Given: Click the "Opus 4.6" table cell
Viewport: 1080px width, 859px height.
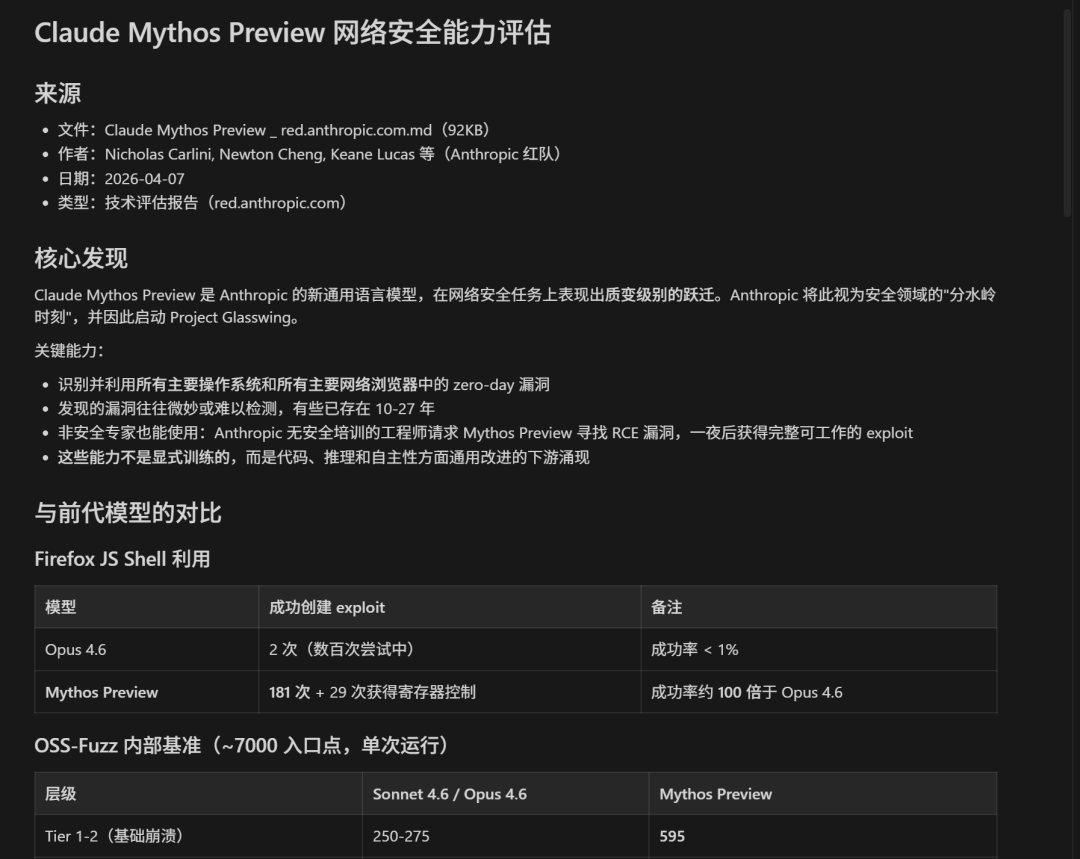Looking at the screenshot, I should [x=147, y=650].
